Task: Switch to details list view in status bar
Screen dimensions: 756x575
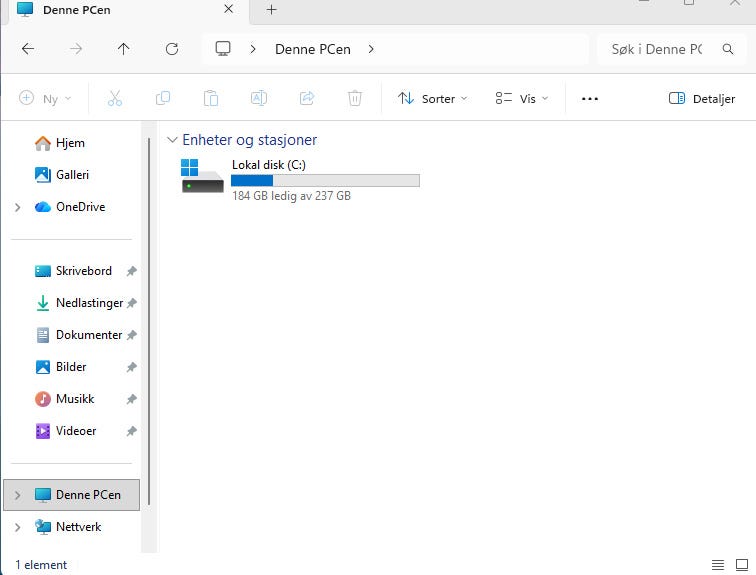Action: tap(718, 564)
